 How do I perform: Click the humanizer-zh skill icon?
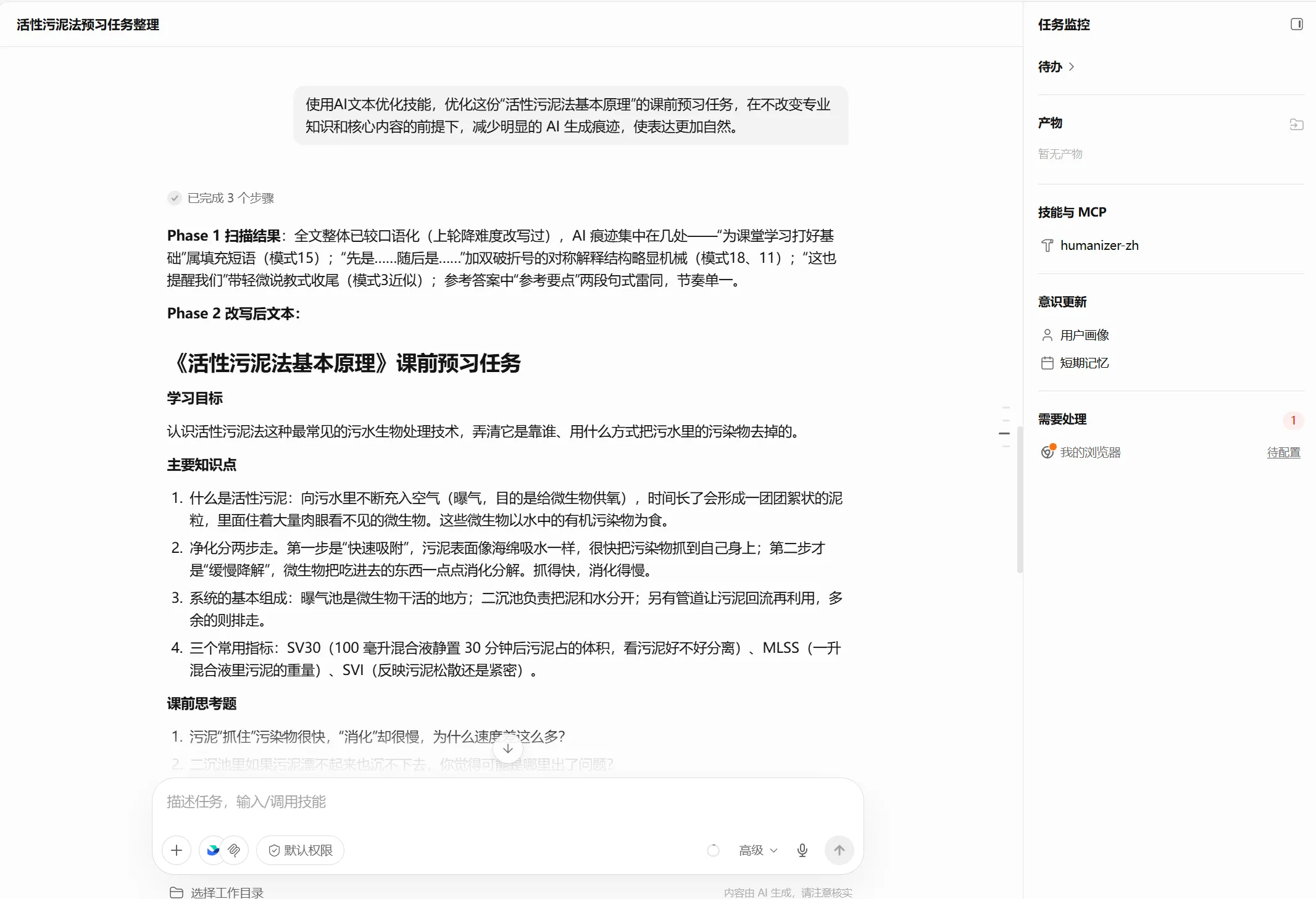coord(1047,246)
